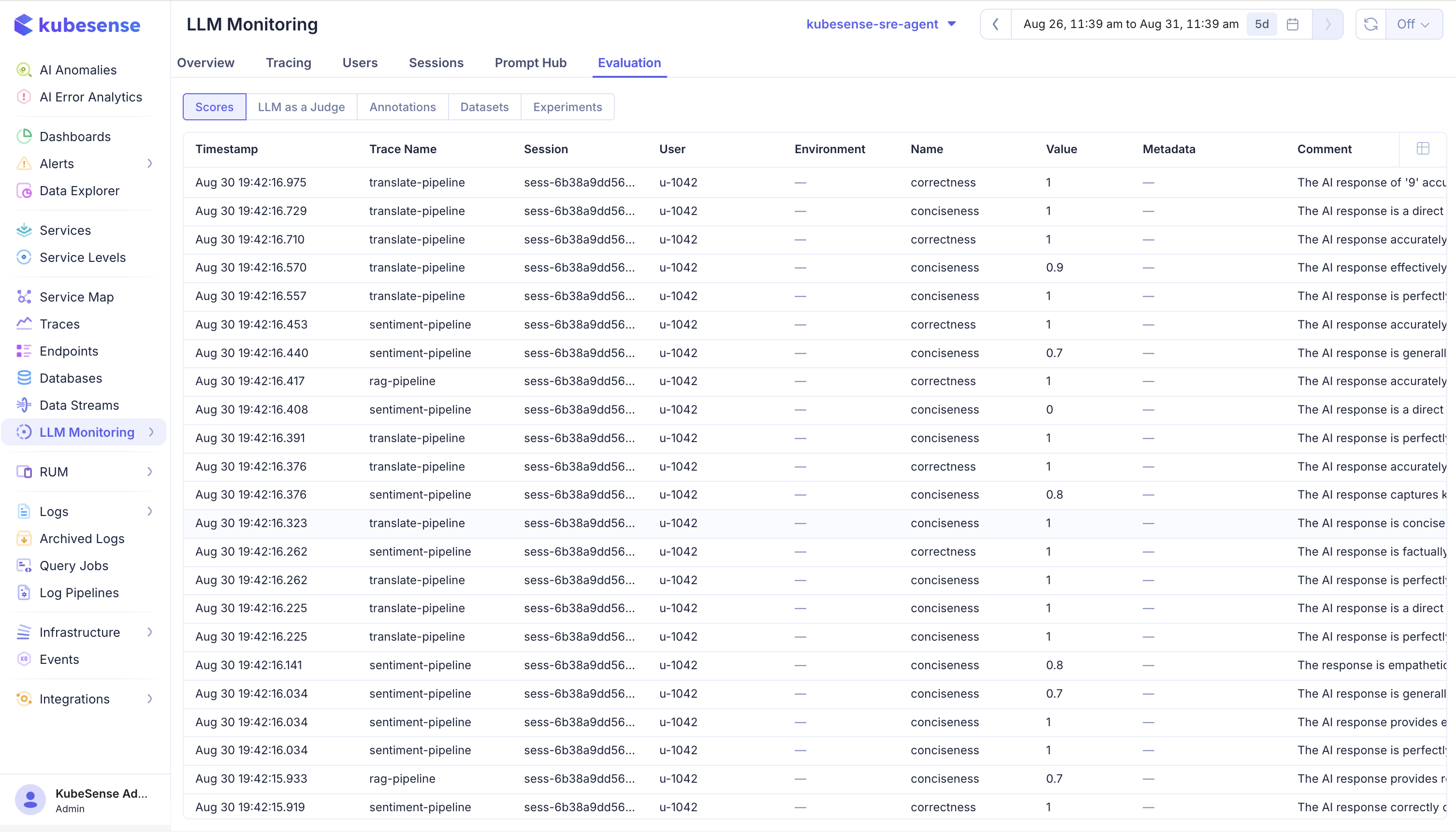Image resolution: width=1456 pixels, height=832 pixels.
Task: Open the table column settings icon
Action: pos(1423,149)
